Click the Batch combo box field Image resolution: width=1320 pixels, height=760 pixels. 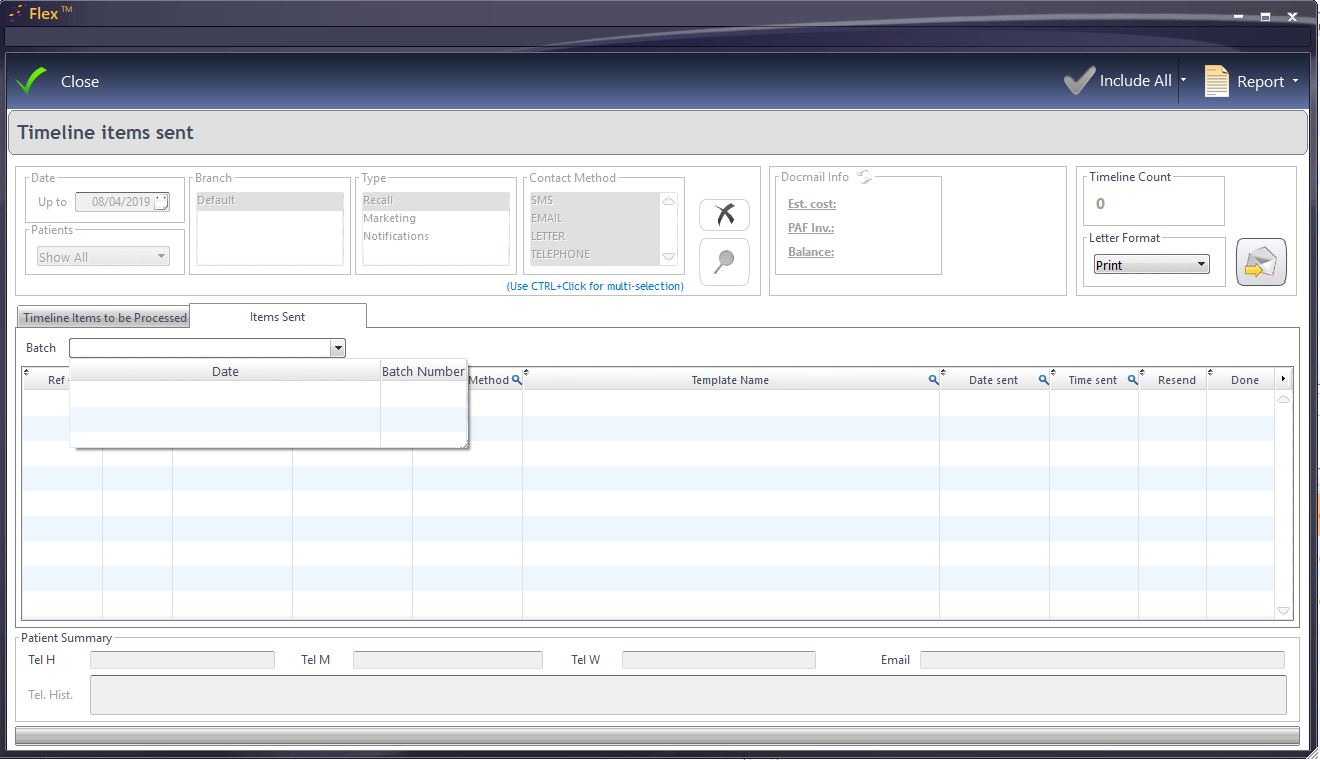[x=200, y=348]
